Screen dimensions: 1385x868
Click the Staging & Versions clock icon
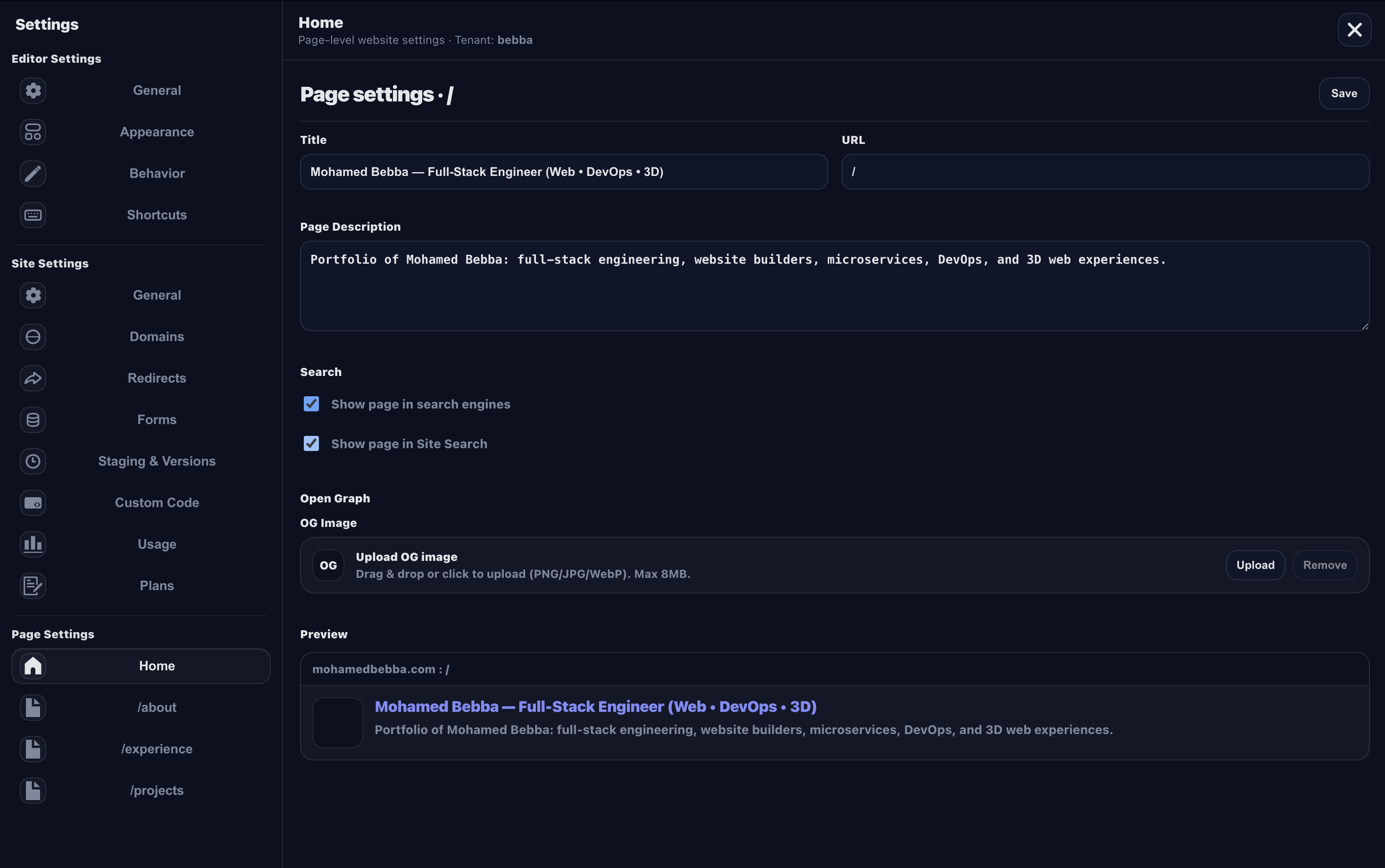click(x=33, y=461)
